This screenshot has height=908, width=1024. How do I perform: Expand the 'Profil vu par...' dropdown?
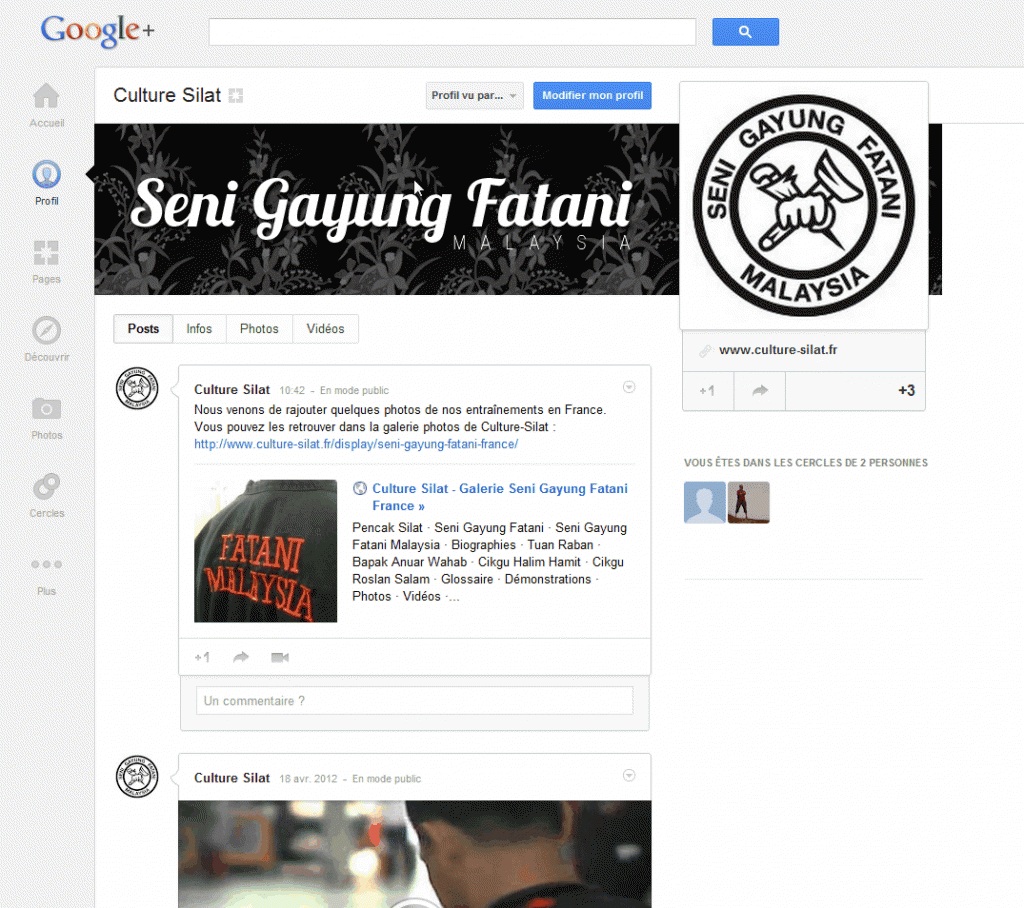[x=475, y=95]
